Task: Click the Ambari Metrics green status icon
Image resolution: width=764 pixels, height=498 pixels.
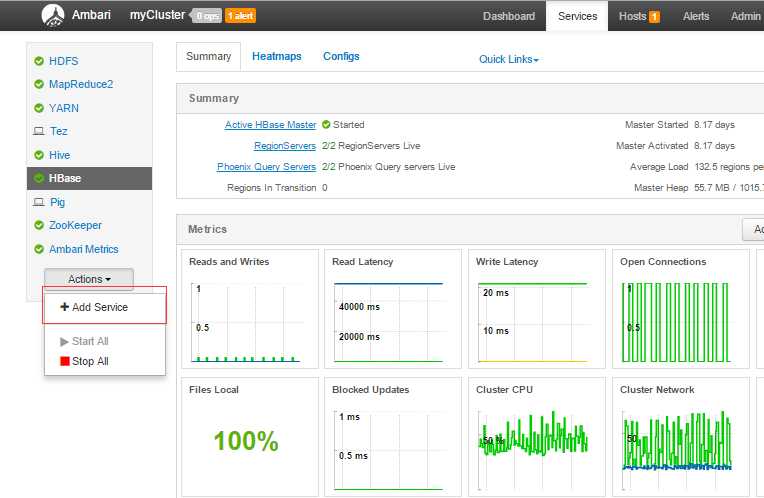Action: click(39, 249)
